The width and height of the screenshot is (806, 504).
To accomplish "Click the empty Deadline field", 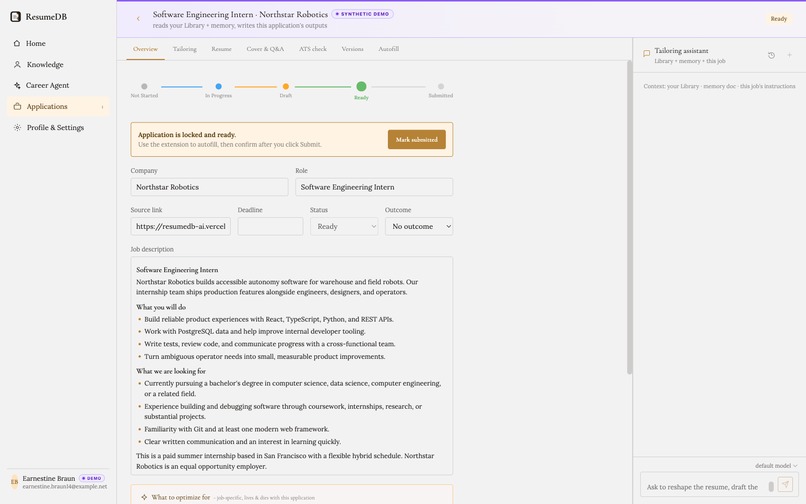I will pos(270,226).
